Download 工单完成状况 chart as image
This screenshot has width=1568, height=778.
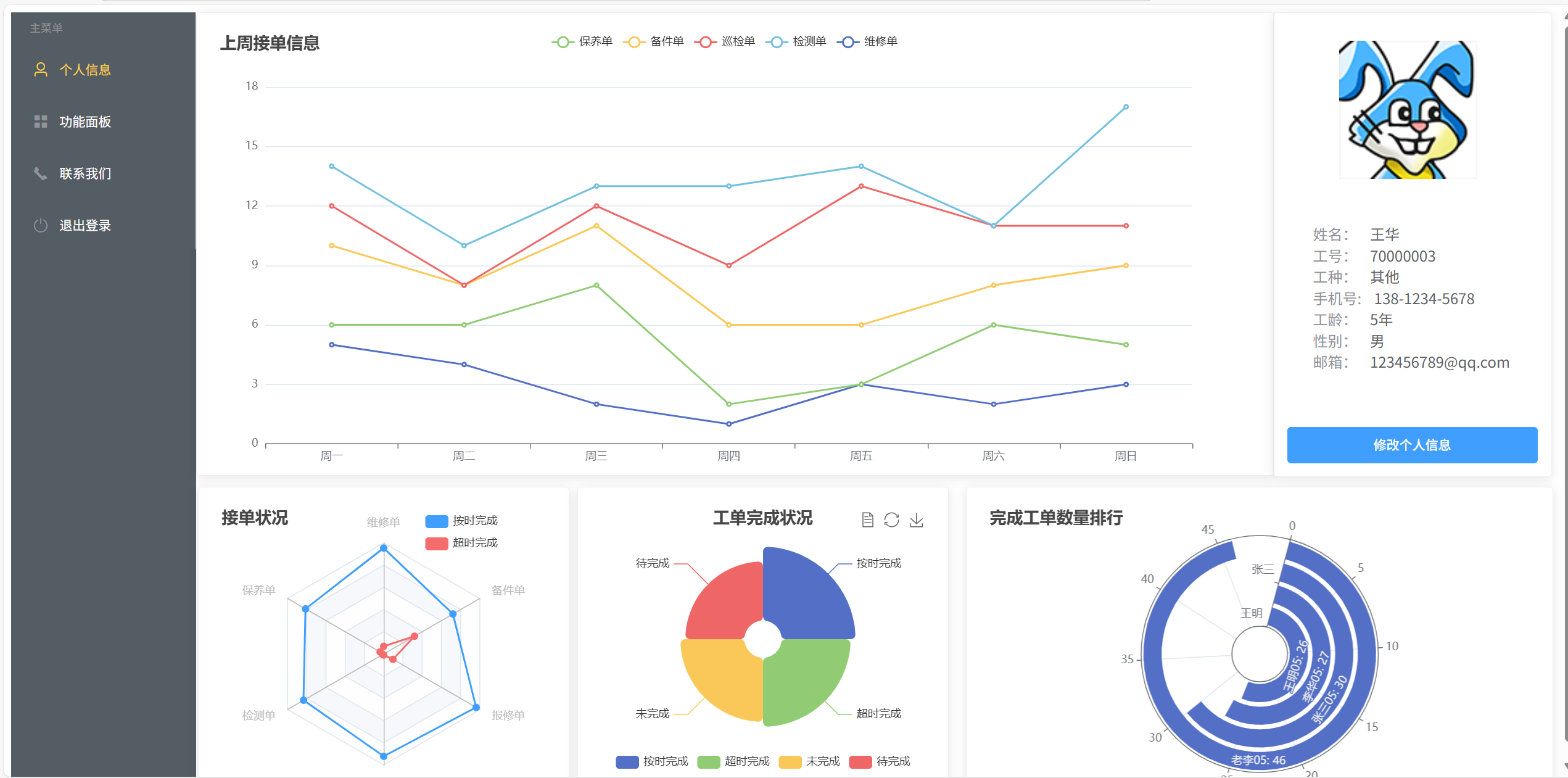917,520
